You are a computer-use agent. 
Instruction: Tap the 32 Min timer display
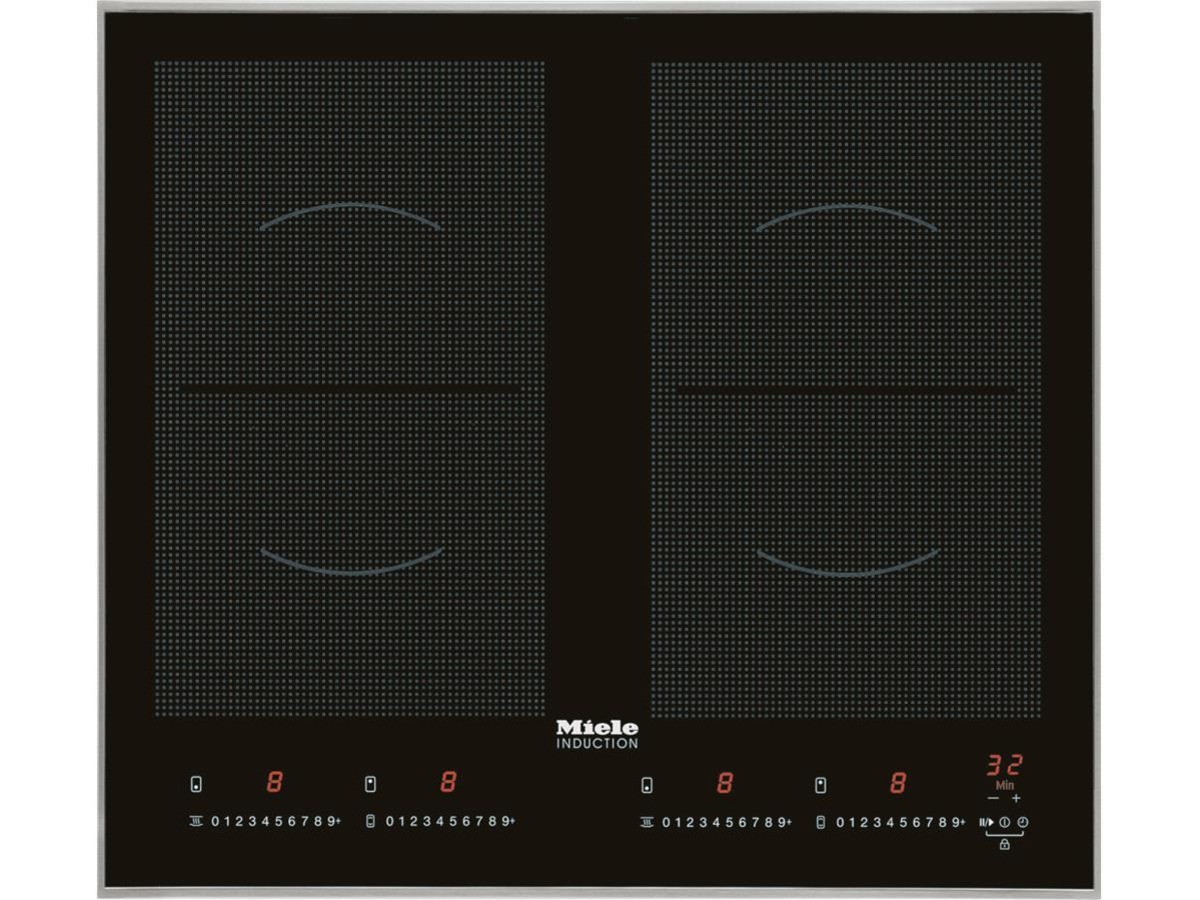[1004, 767]
